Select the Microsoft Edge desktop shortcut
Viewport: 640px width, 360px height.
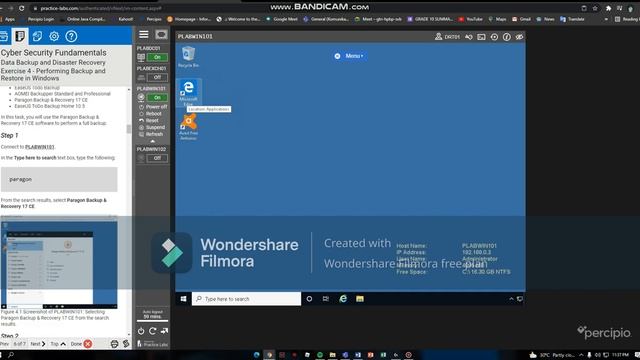click(x=188, y=93)
